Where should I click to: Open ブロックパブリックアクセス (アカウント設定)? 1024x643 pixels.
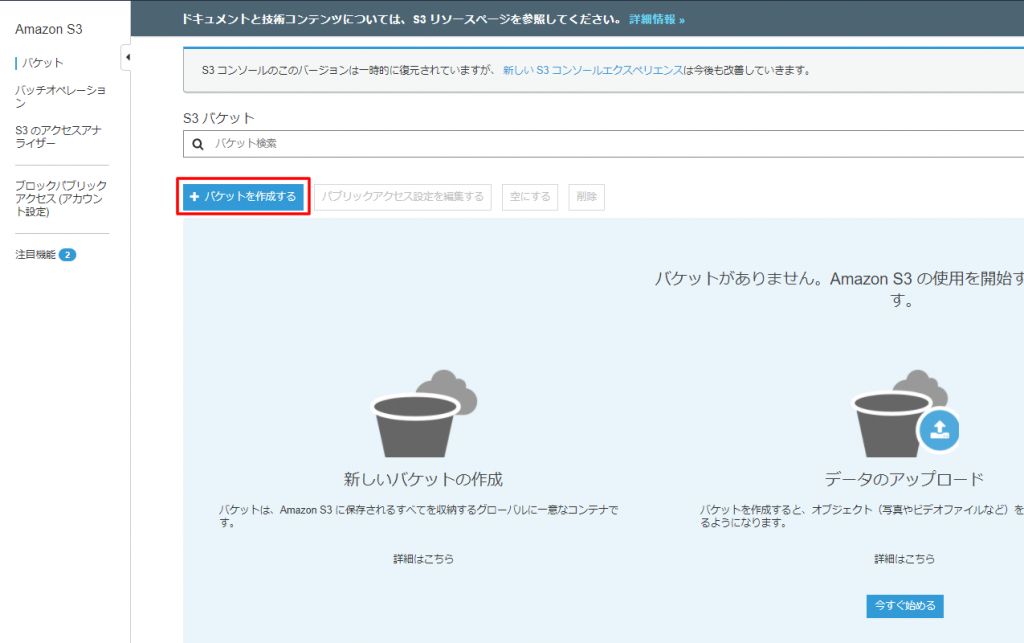pos(61,198)
